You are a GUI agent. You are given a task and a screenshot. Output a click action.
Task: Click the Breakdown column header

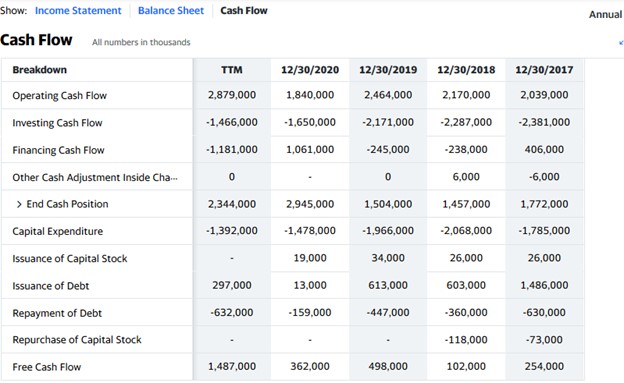[x=39, y=70]
